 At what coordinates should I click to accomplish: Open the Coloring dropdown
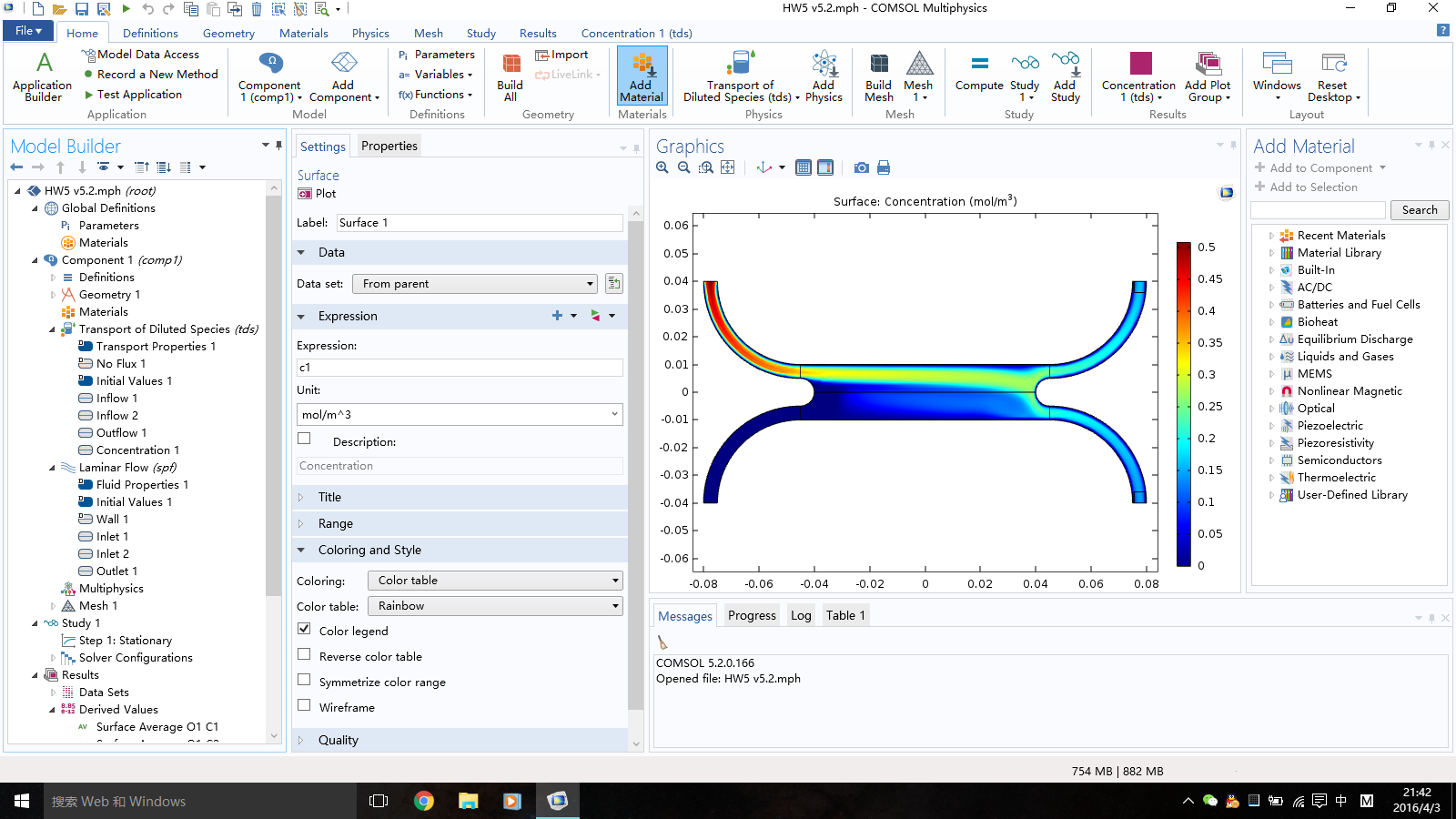(x=495, y=581)
